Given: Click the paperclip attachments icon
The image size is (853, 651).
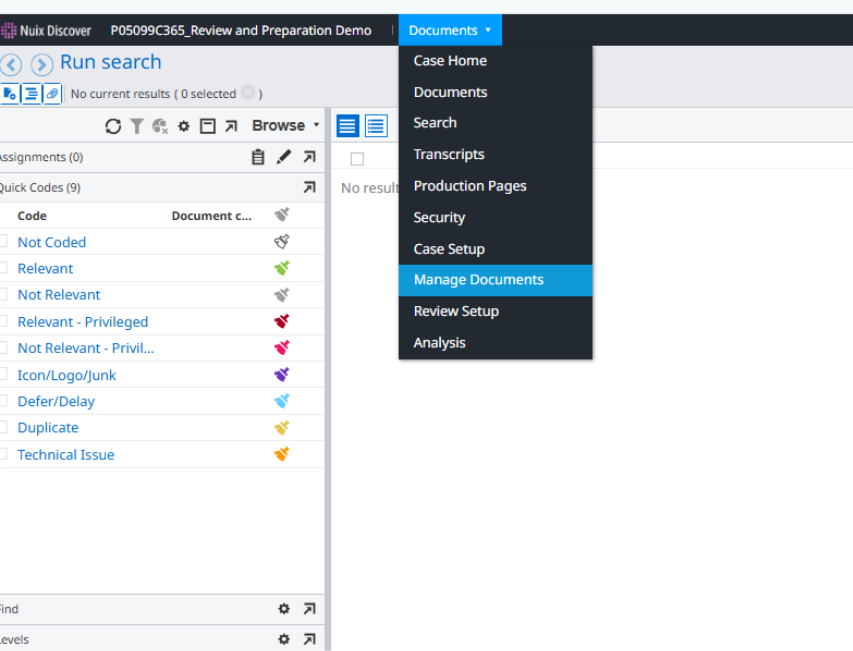Looking at the screenshot, I should pyautogui.click(x=52, y=94).
